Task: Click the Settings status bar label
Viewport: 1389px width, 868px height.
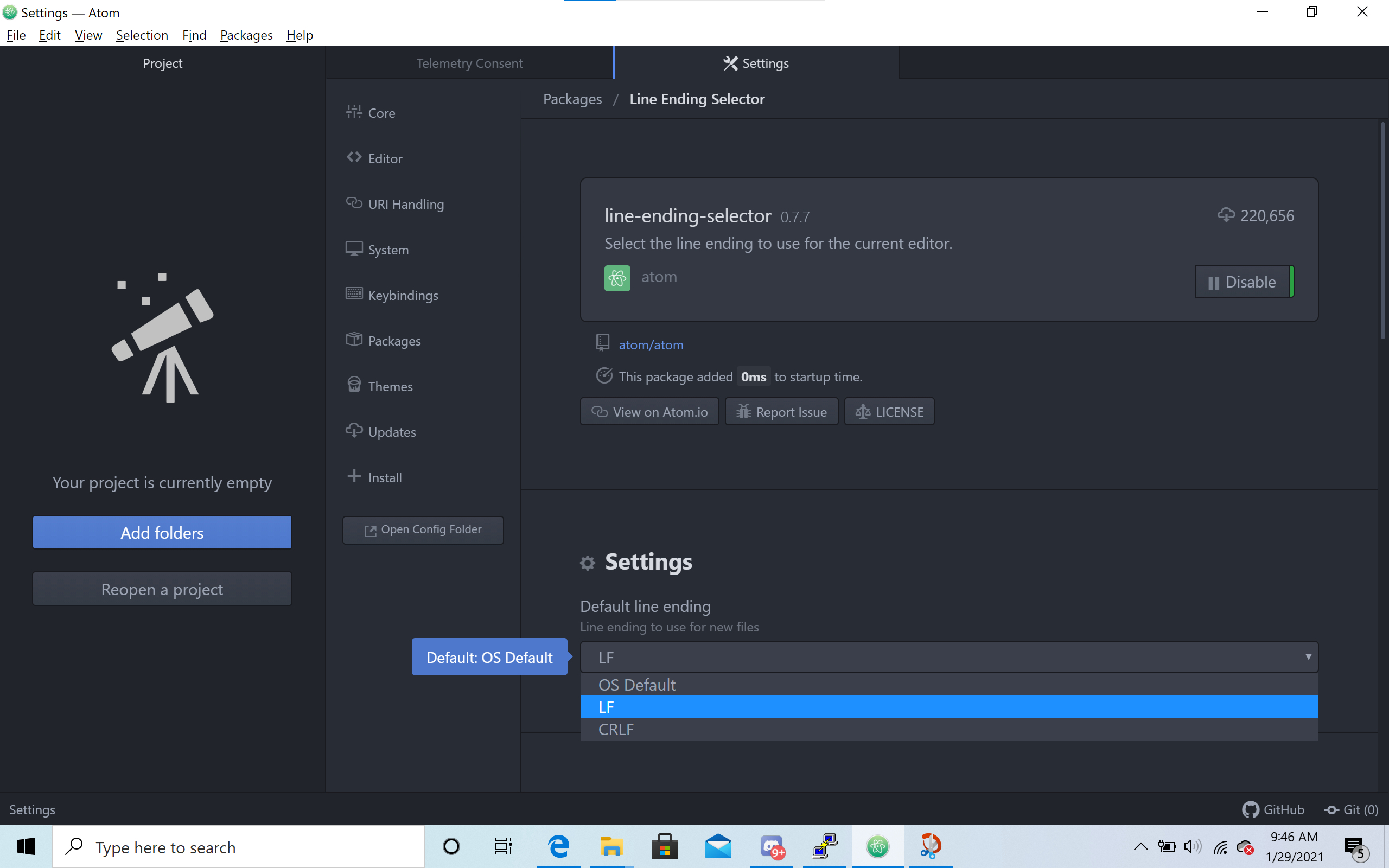Action: coord(32,809)
